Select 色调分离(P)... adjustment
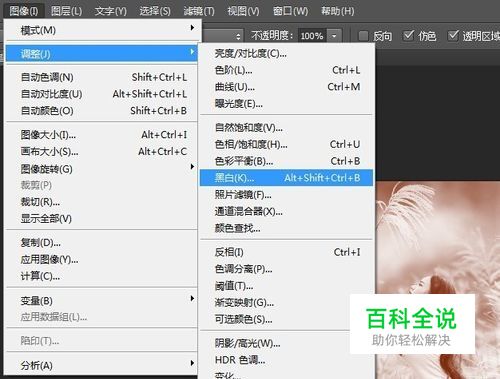The width and height of the screenshot is (500, 379). 286,269
